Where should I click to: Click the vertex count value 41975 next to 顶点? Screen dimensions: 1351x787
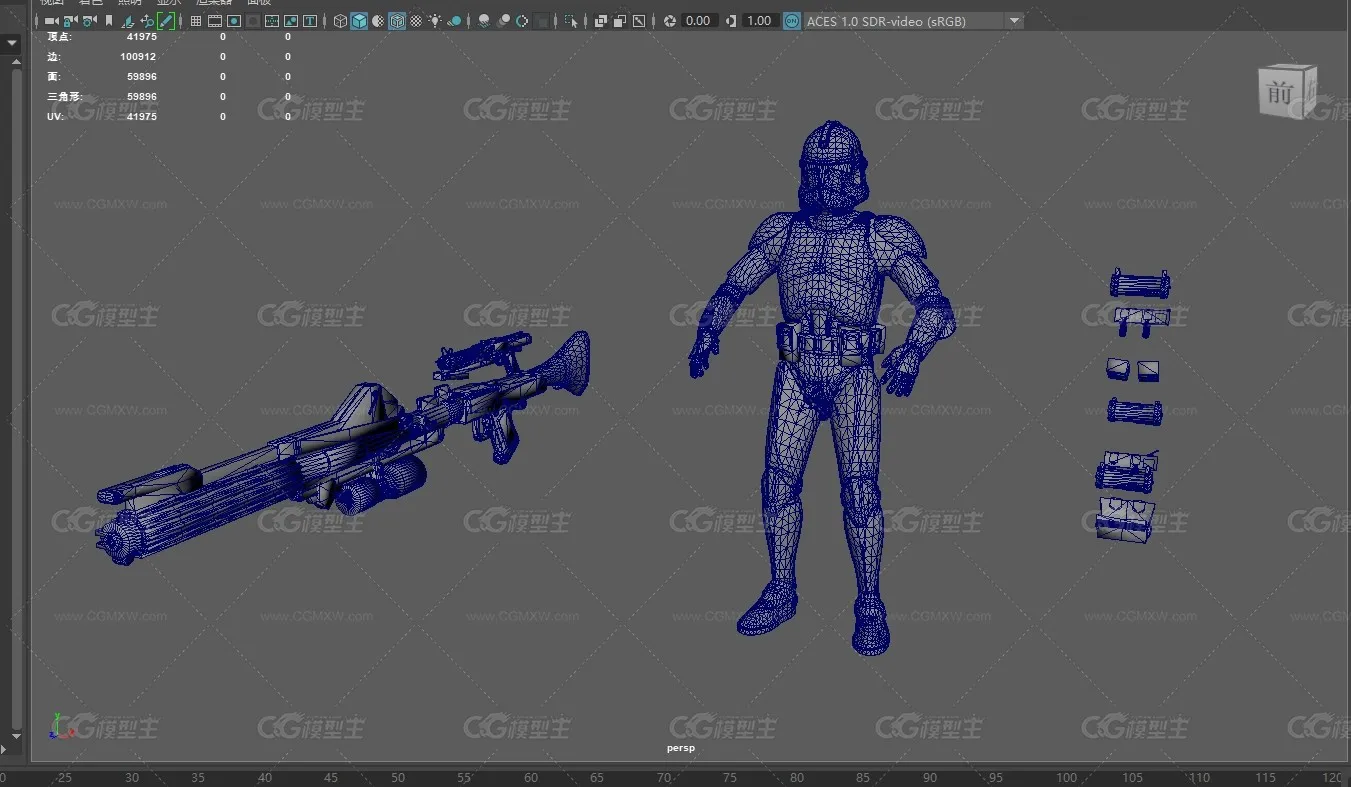coord(141,37)
